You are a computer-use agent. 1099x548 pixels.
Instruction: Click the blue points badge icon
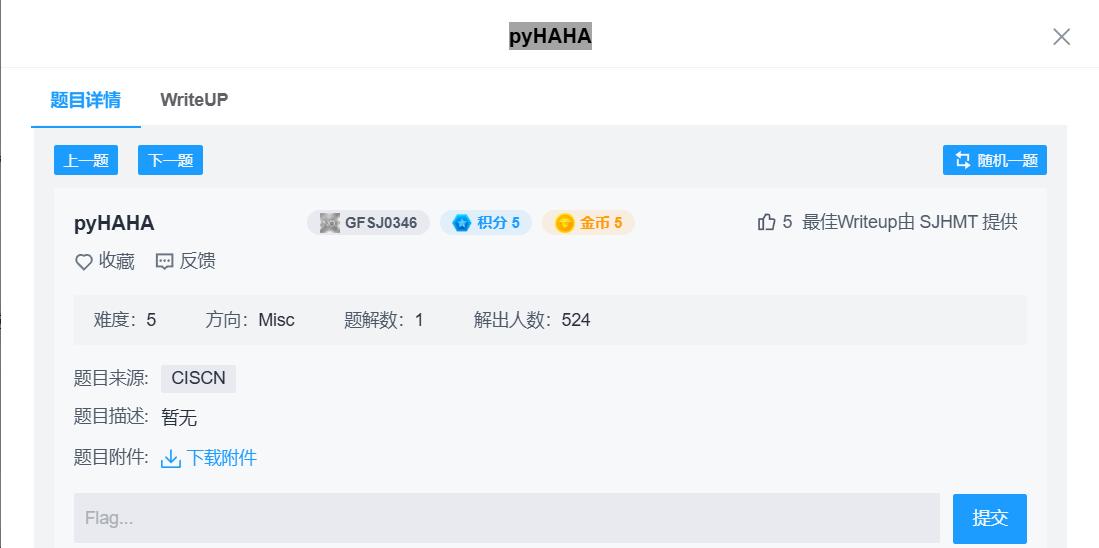pyautogui.click(x=461, y=222)
